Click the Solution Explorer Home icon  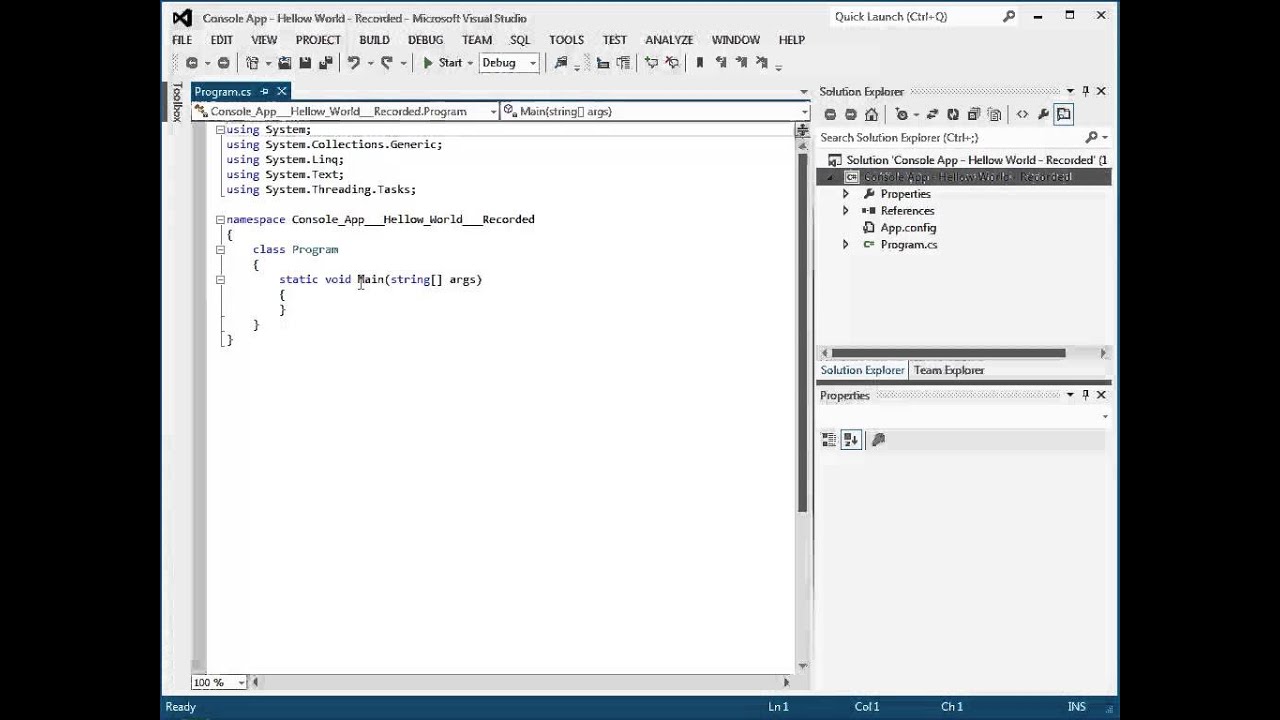[x=871, y=114]
